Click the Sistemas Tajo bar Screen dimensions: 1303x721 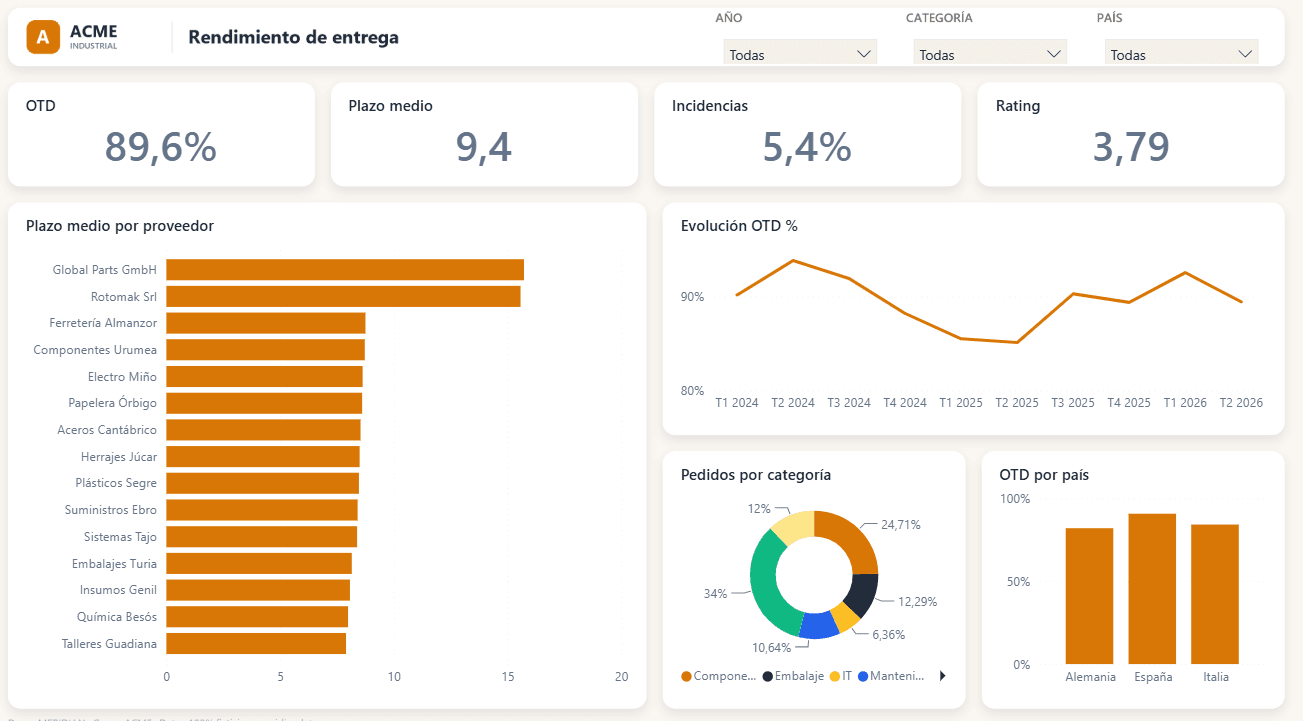[x=261, y=536]
